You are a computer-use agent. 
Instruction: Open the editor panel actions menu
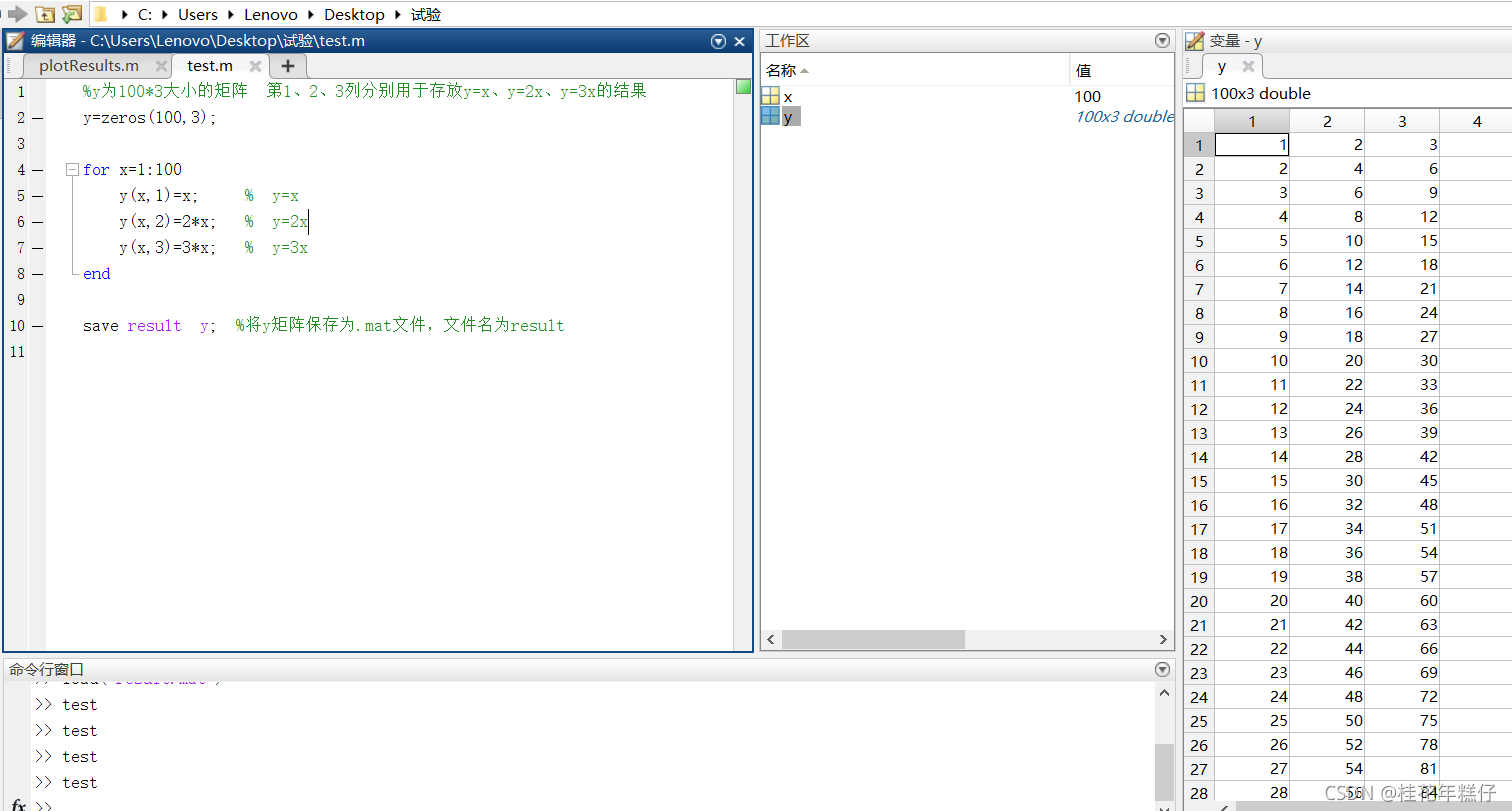718,41
